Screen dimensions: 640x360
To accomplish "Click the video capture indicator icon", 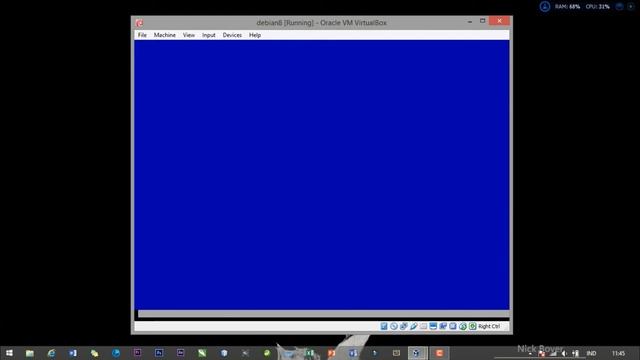I will 443,326.
